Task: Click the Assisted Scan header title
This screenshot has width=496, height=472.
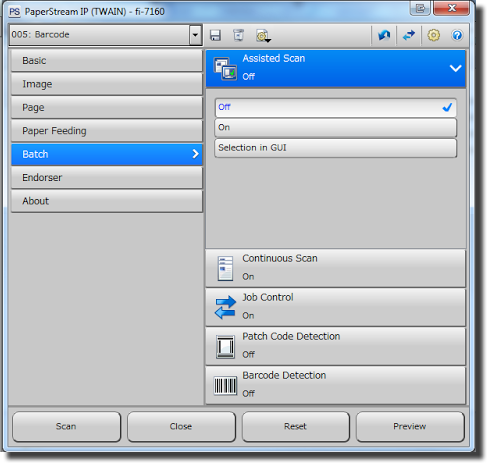Action: 274,58
